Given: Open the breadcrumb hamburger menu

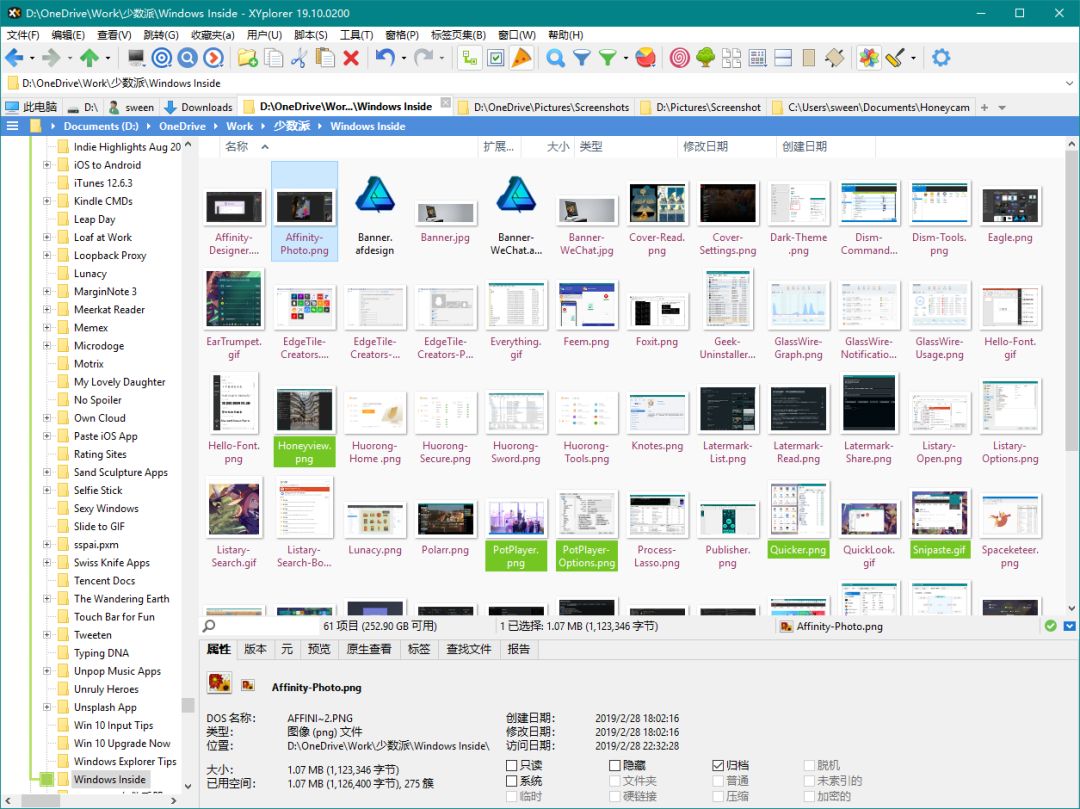Looking at the screenshot, I should (x=12, y=126).
